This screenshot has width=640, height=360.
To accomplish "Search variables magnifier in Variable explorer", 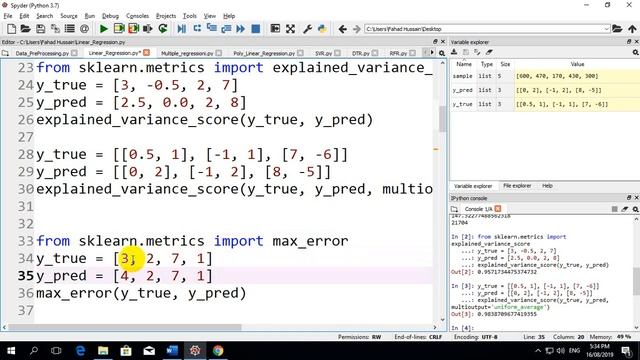I will click(x=636, y=53).
